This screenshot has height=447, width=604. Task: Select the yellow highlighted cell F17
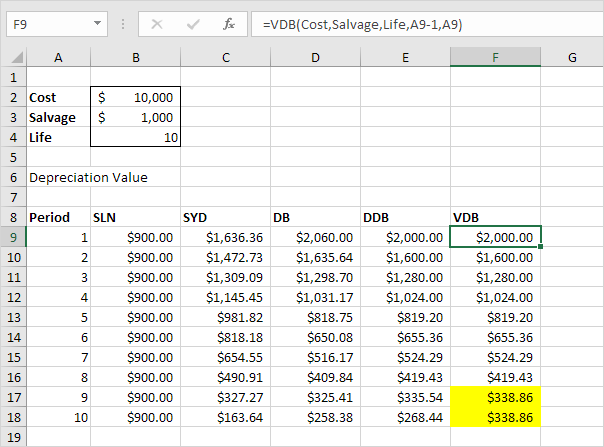pyautogui.click(x=495, y=397)
